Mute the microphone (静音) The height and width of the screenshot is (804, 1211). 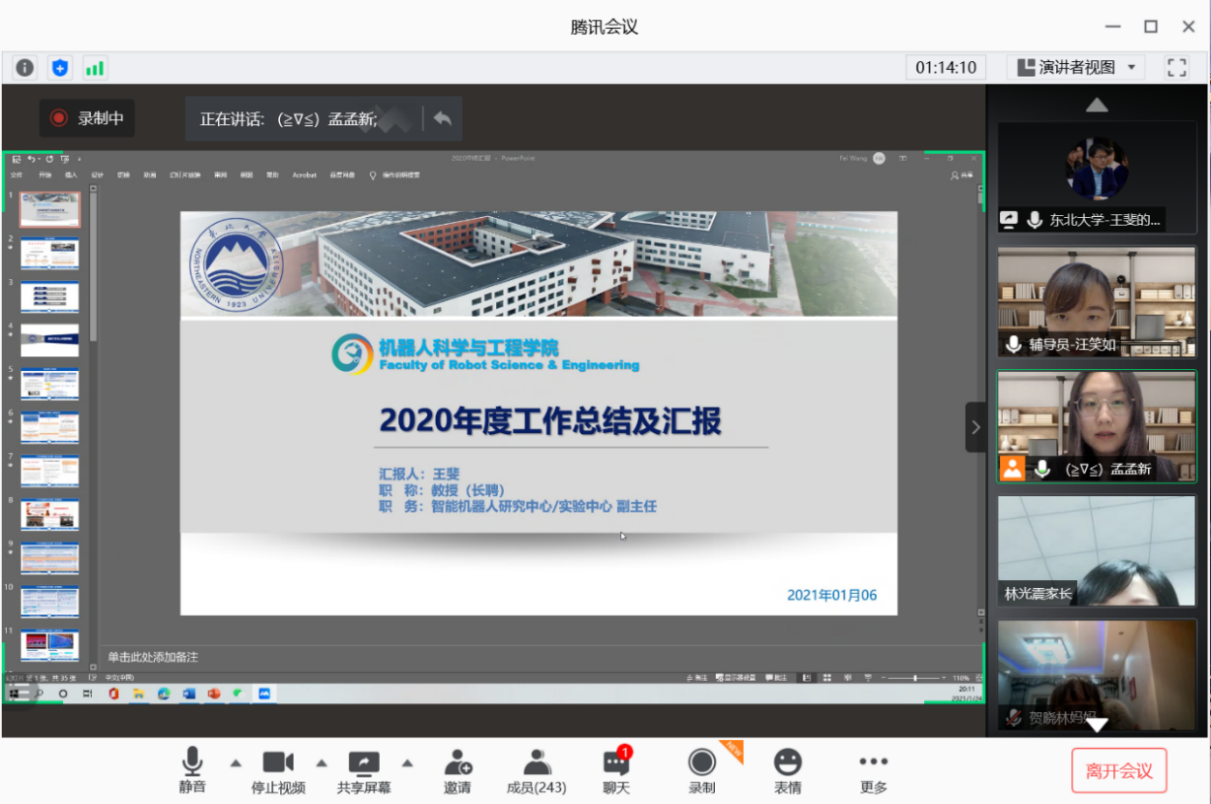193,770
